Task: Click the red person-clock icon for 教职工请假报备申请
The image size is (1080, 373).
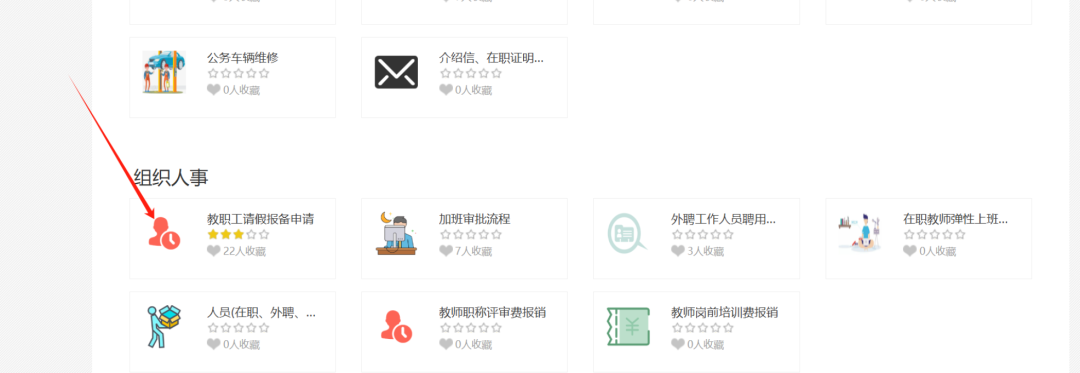Action: 165,233
